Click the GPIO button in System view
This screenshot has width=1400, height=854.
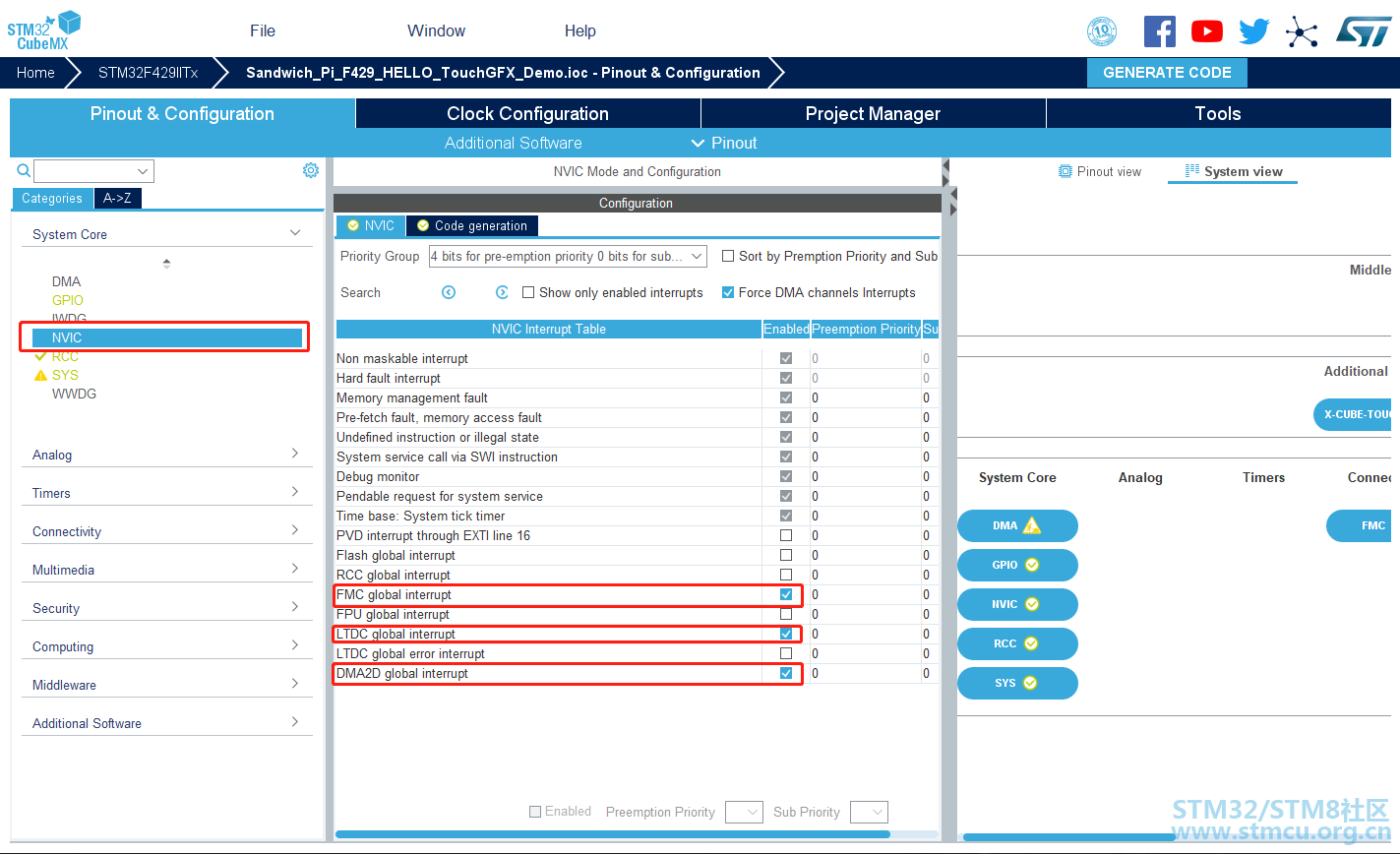(x=1017, y=565)
